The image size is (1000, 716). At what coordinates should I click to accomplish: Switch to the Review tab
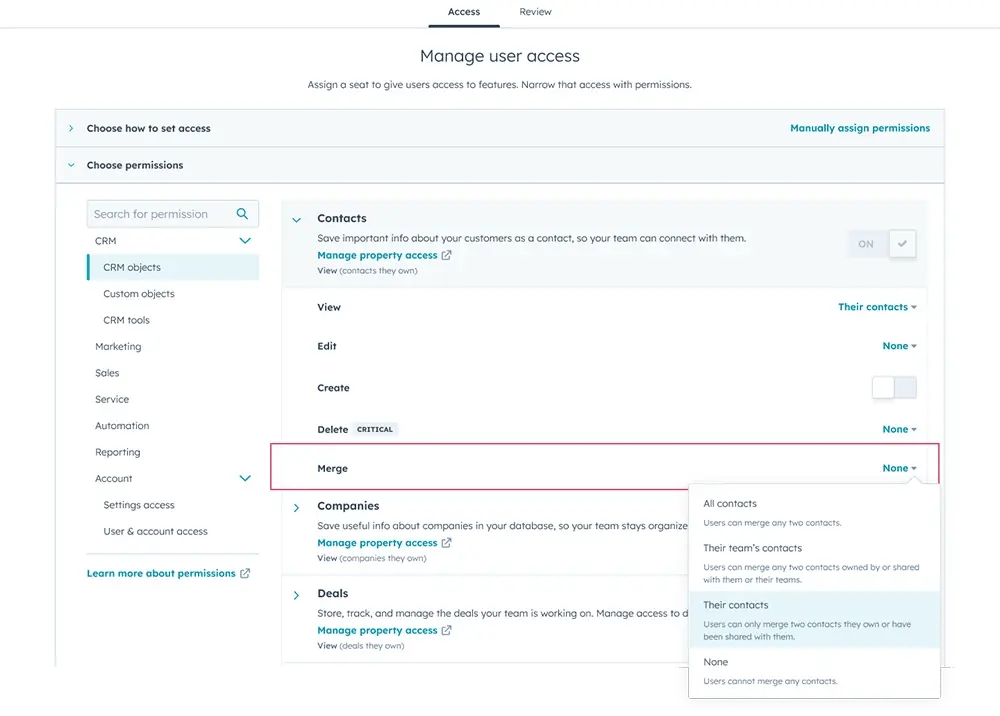point(535,12)
